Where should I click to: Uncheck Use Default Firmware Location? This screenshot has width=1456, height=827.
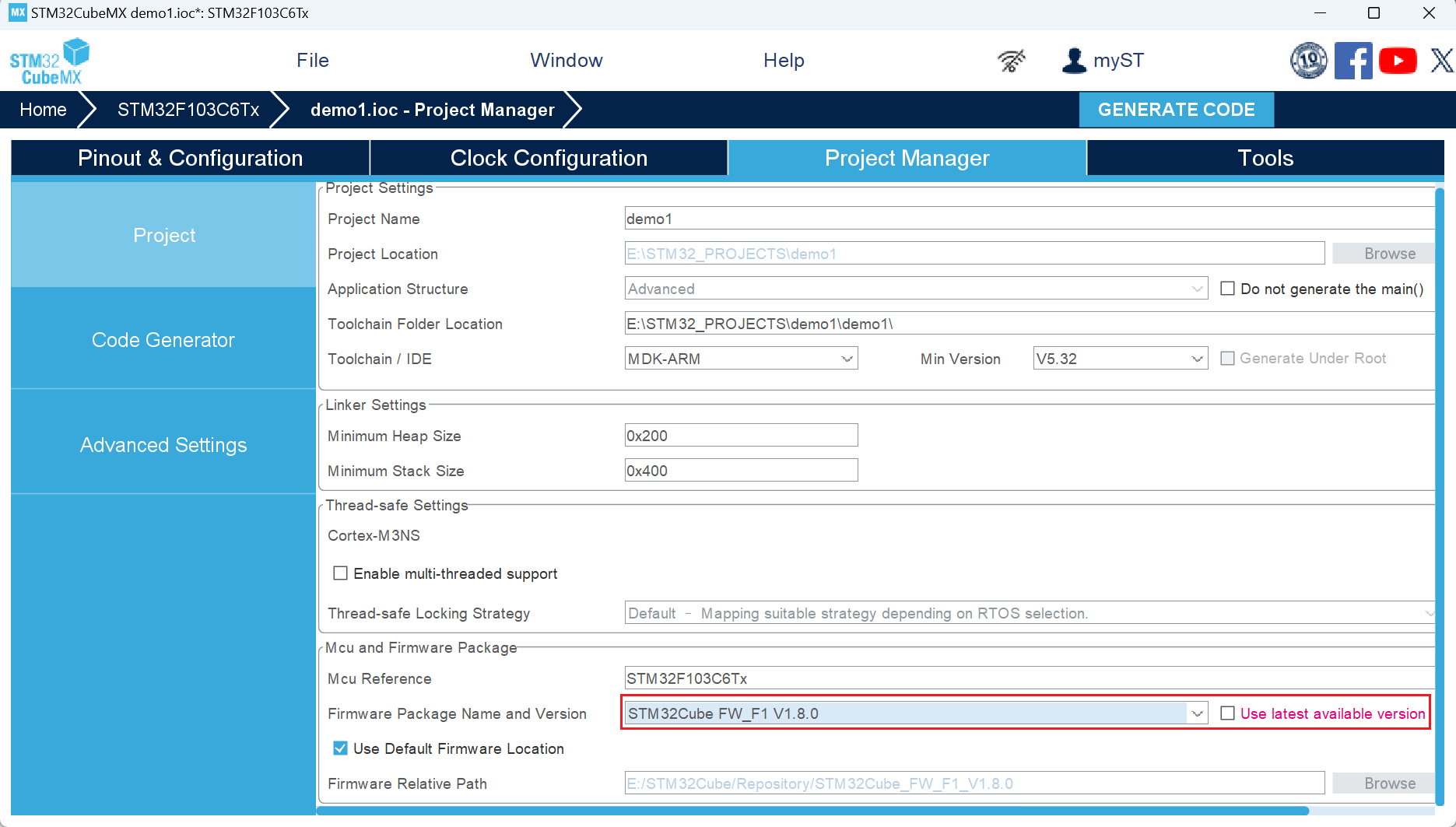click(340, 748)
